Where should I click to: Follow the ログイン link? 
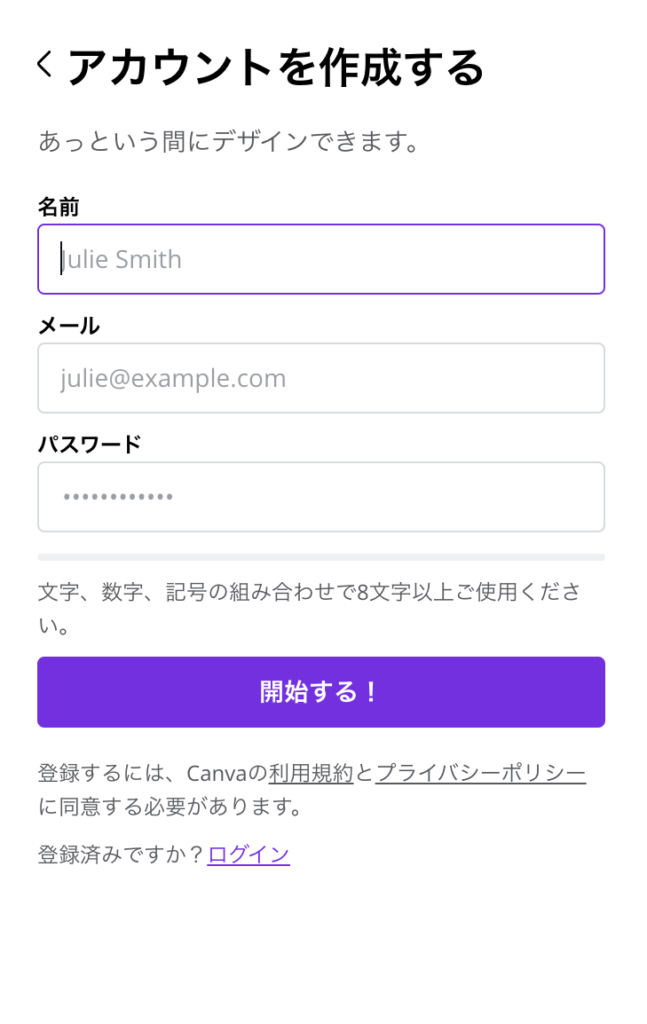click(x=249, y=855)
